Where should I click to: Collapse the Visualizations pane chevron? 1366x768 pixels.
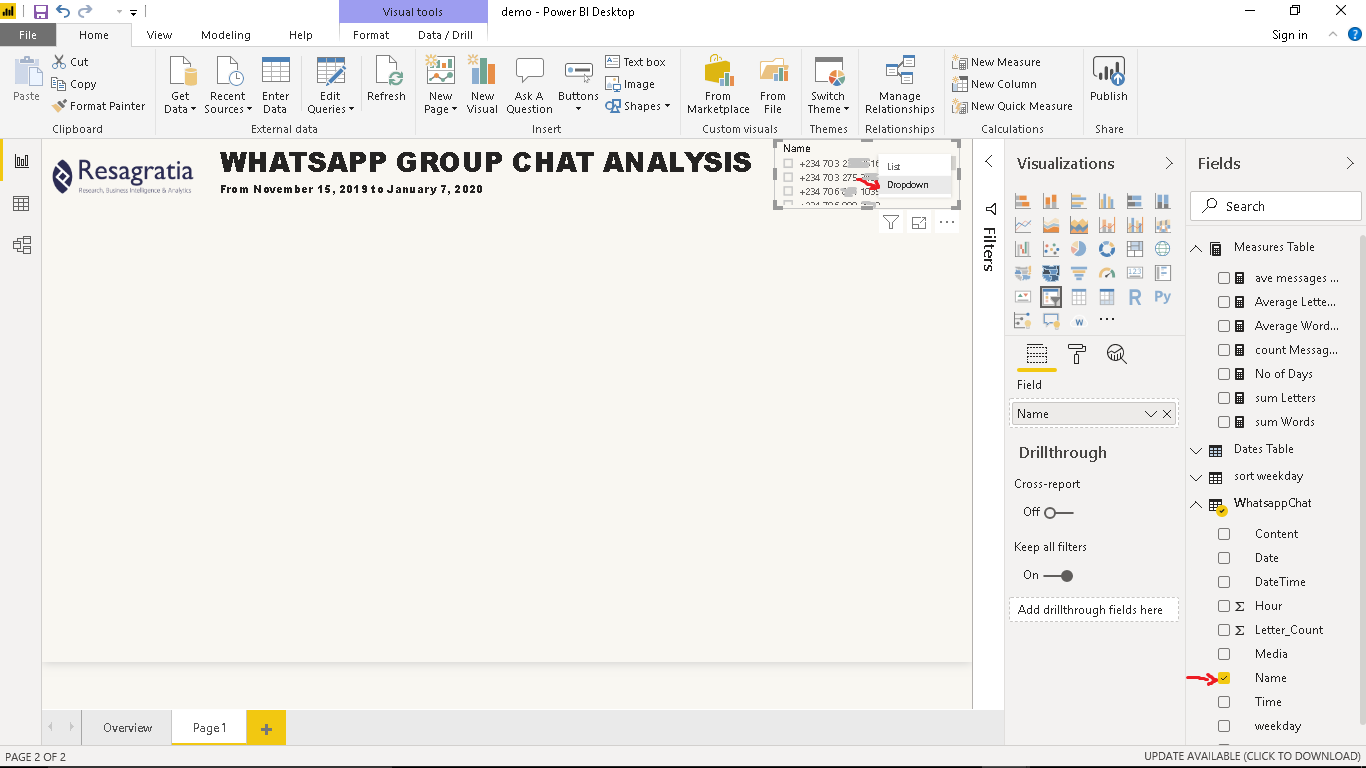[x=1169, y=163]
